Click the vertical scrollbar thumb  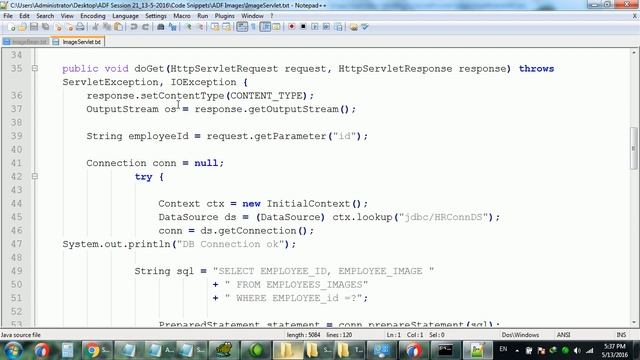pos(633,148)
